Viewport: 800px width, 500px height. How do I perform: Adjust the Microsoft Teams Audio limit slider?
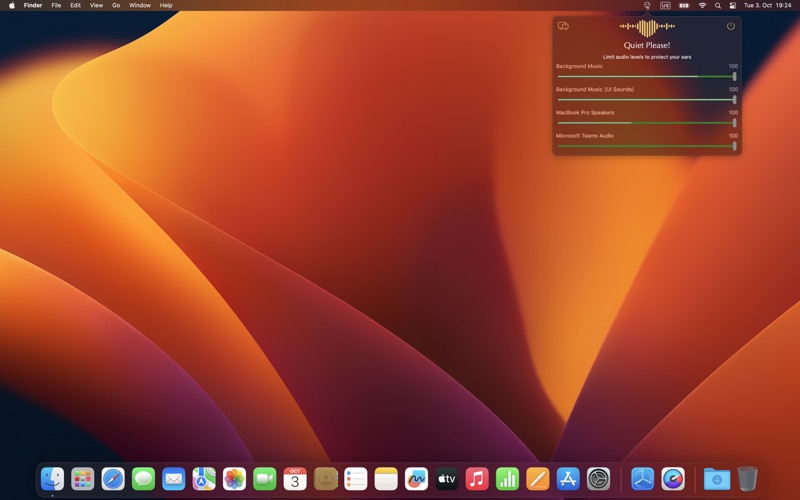click(646, 146)
